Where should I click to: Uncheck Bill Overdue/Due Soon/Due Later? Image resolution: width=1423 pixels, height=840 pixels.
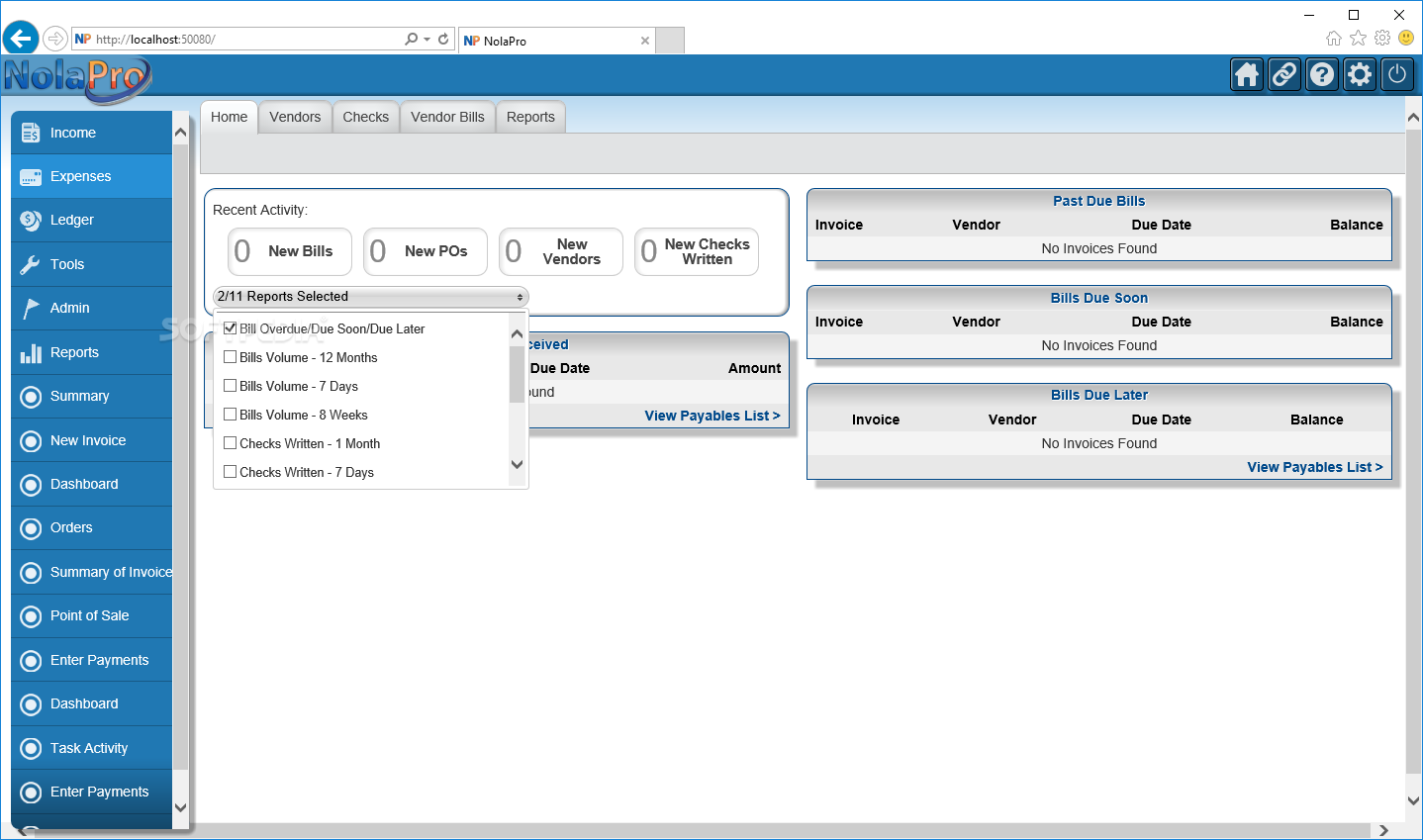231,328
